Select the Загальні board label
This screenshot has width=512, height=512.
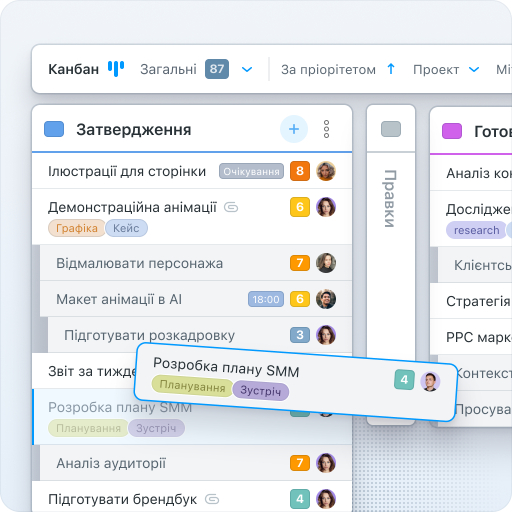pyautogui.click(x=168, y=69)
